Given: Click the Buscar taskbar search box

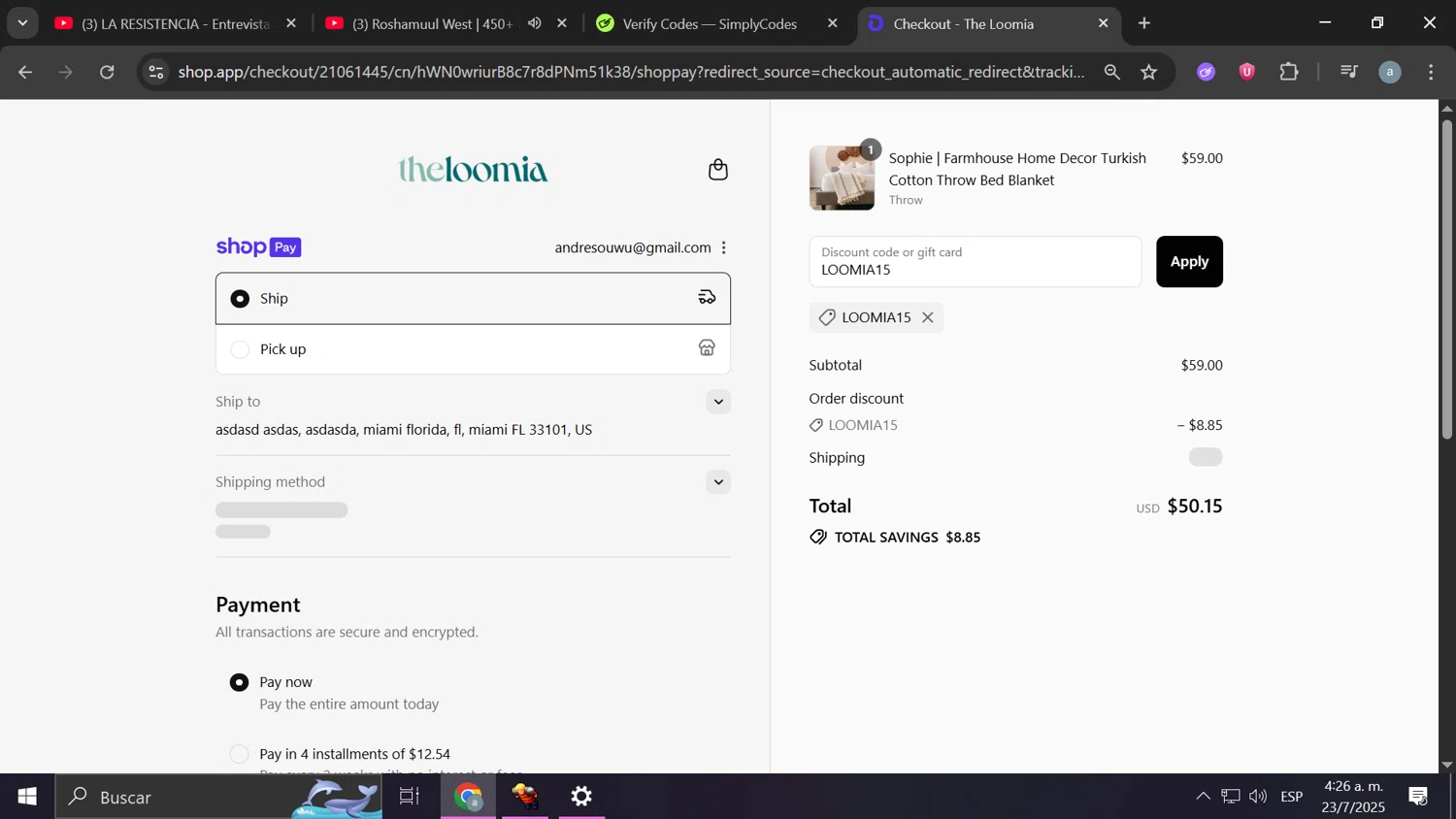Looking at the screenshot, I should tap(218, 797).
